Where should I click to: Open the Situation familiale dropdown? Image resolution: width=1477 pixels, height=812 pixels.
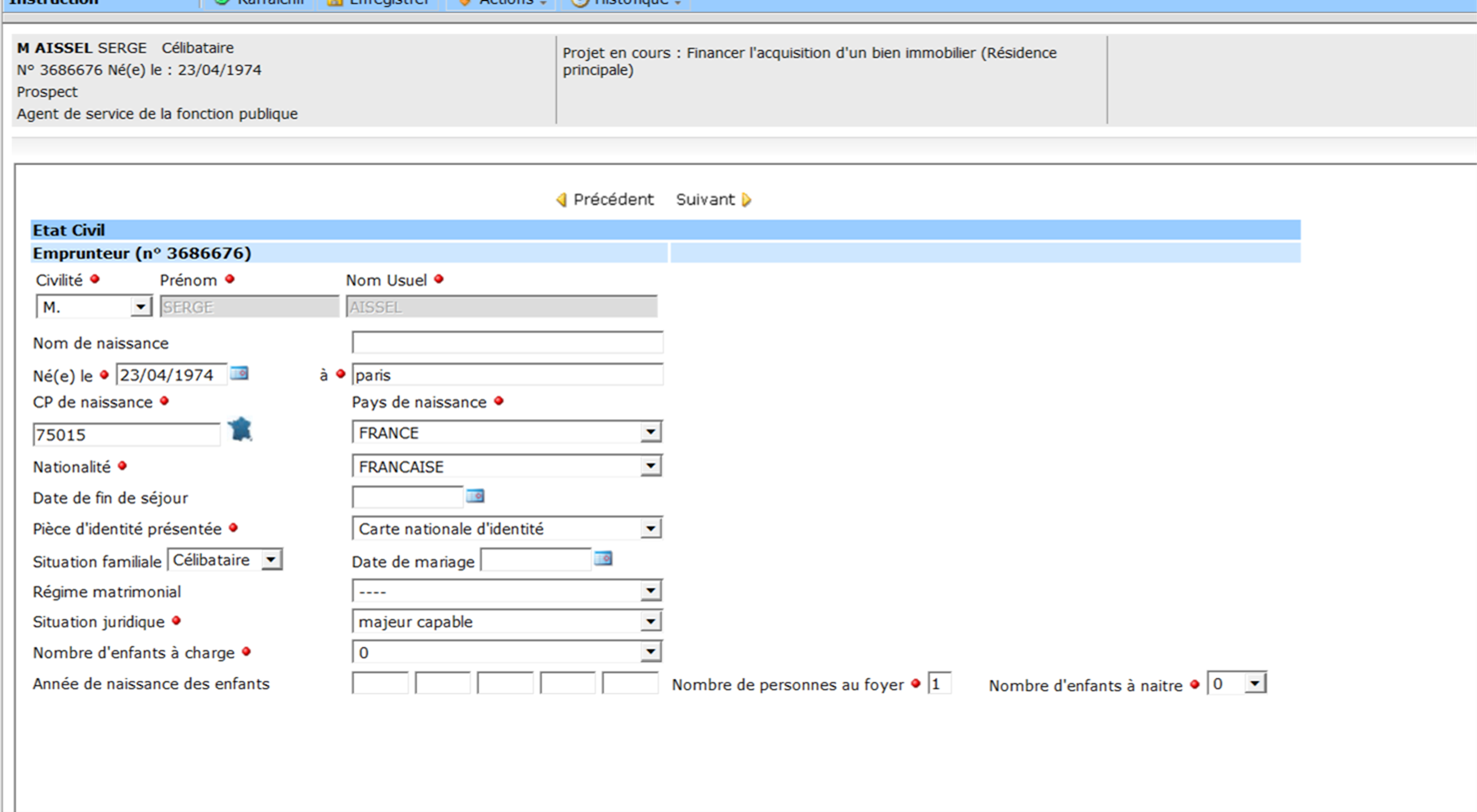tap(271, 560)
